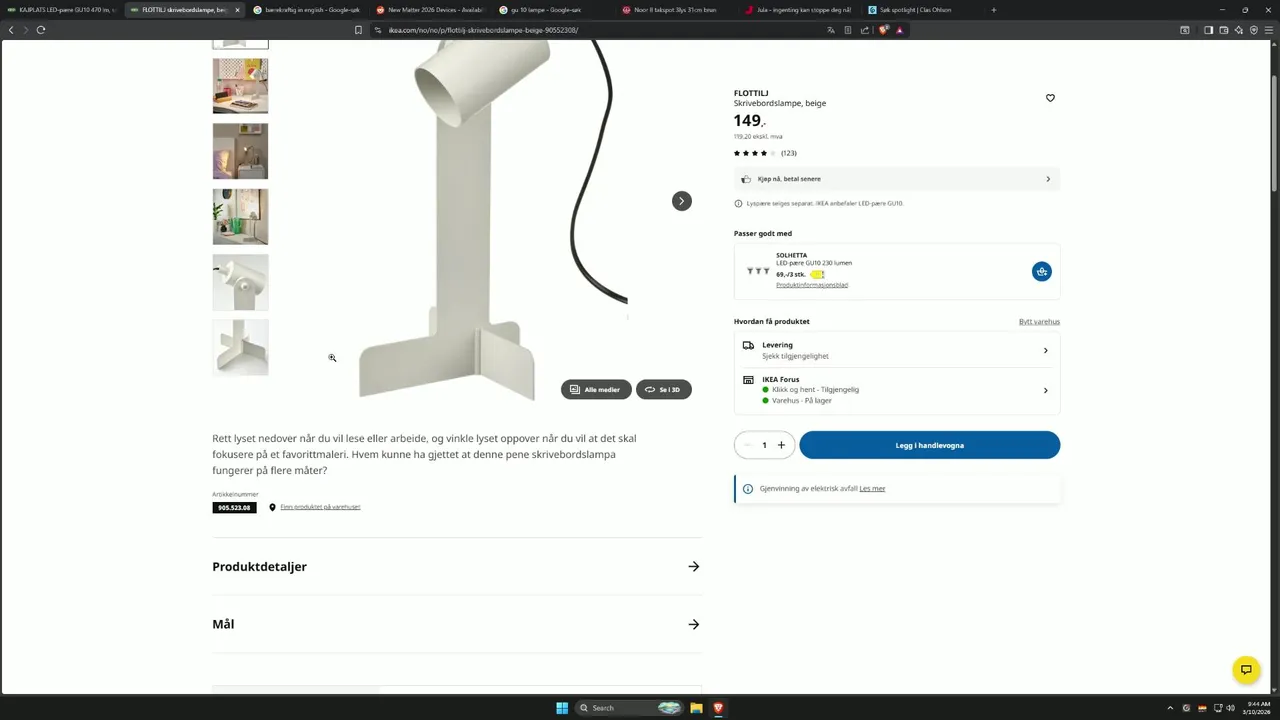Image resolution: width=1280 pixels, height=720 pixels.
Task: Open Brave Shields lion icon
Action: [883, 30]
